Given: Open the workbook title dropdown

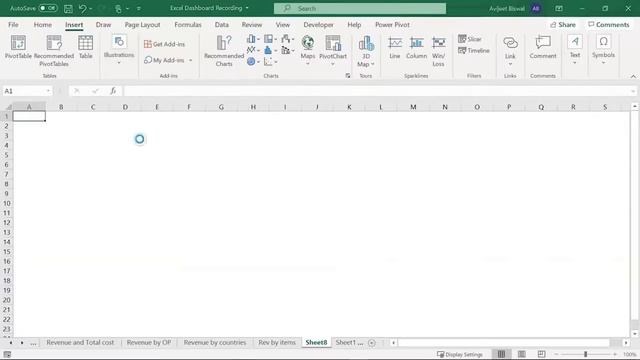Looking at the screenshot, I should (x=247, y=8).
